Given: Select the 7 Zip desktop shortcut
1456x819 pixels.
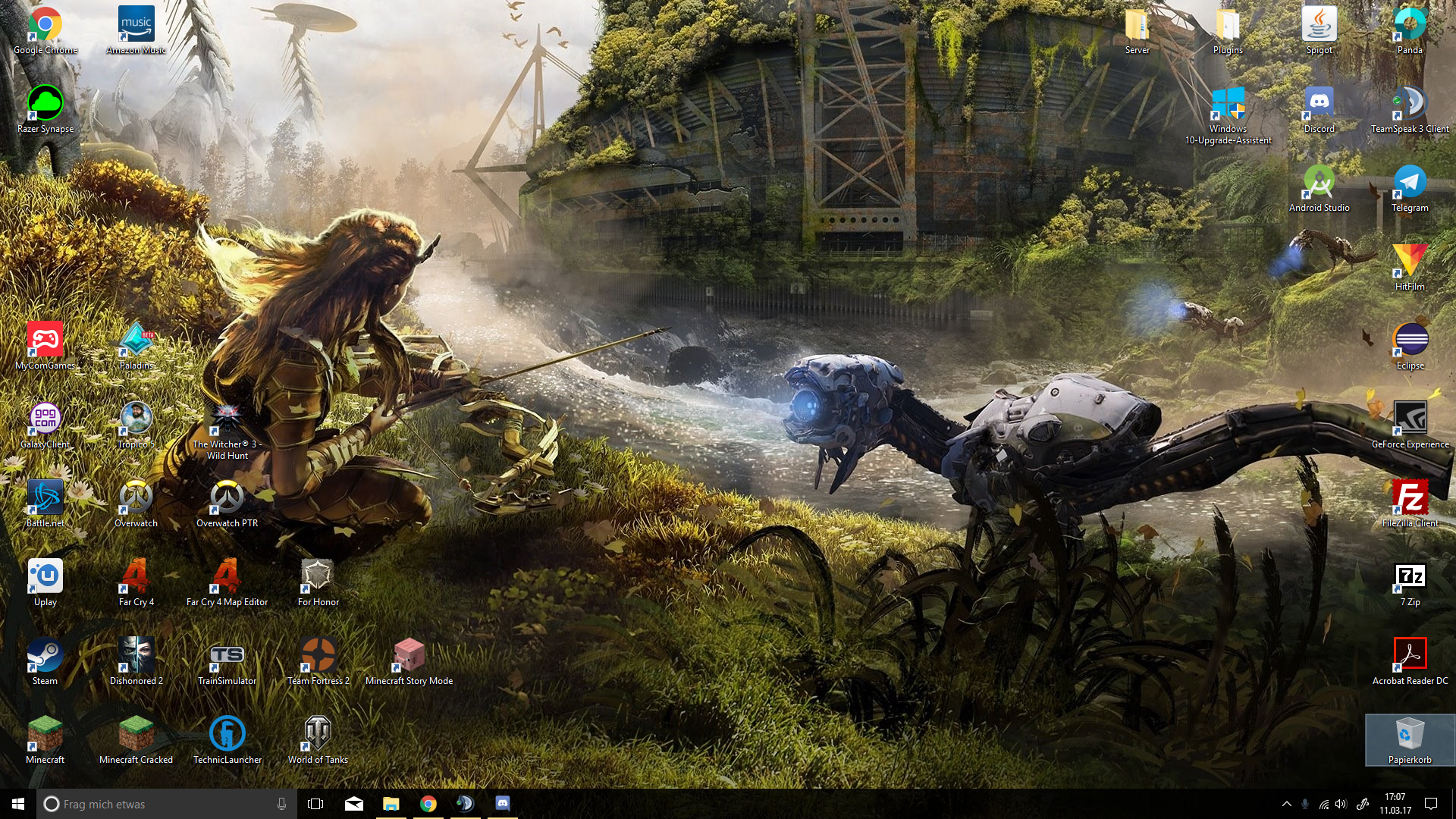Looking at the screenshot, I should 1410,582.
